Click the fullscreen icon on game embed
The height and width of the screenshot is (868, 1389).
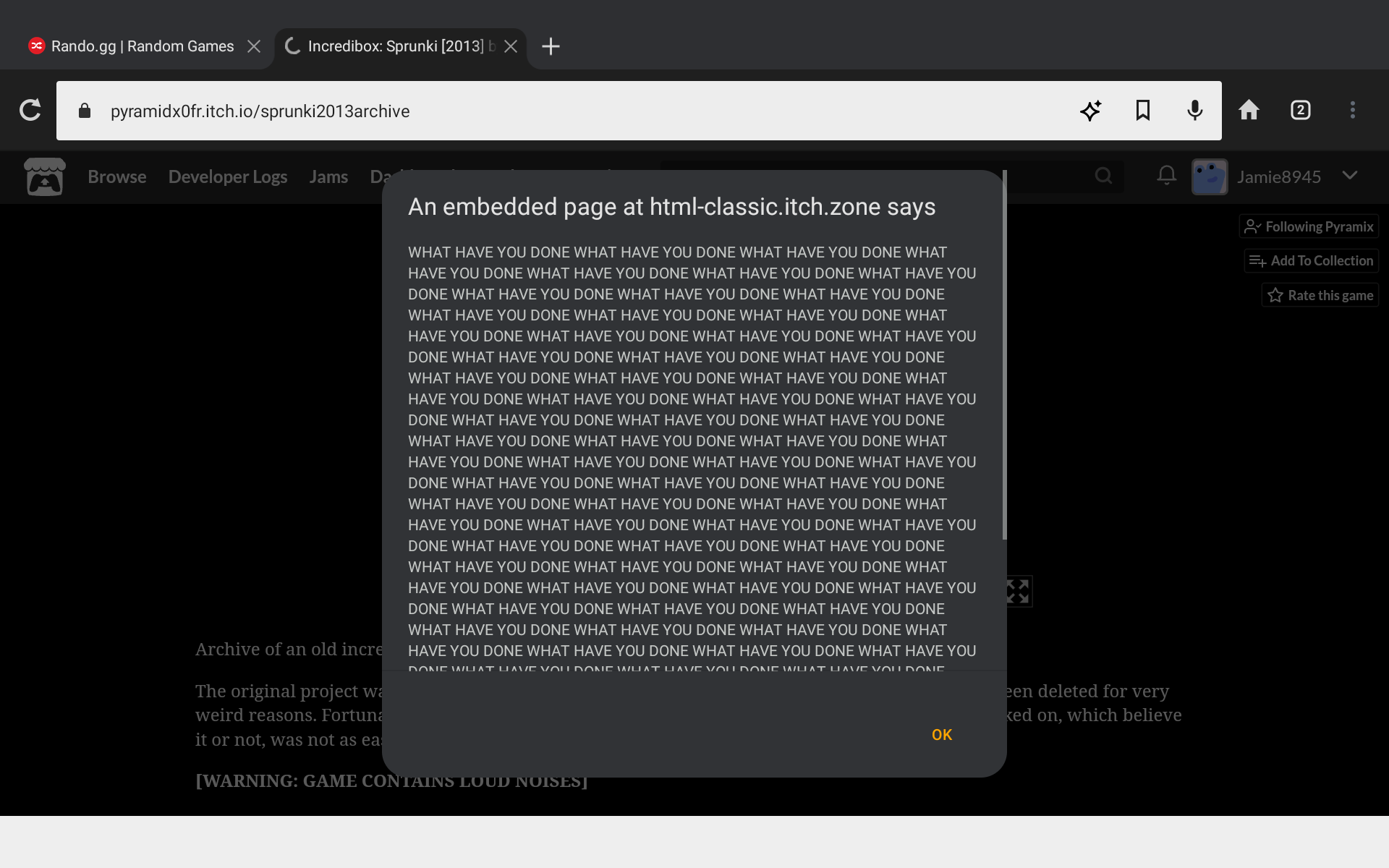[x=1019, y=592]
